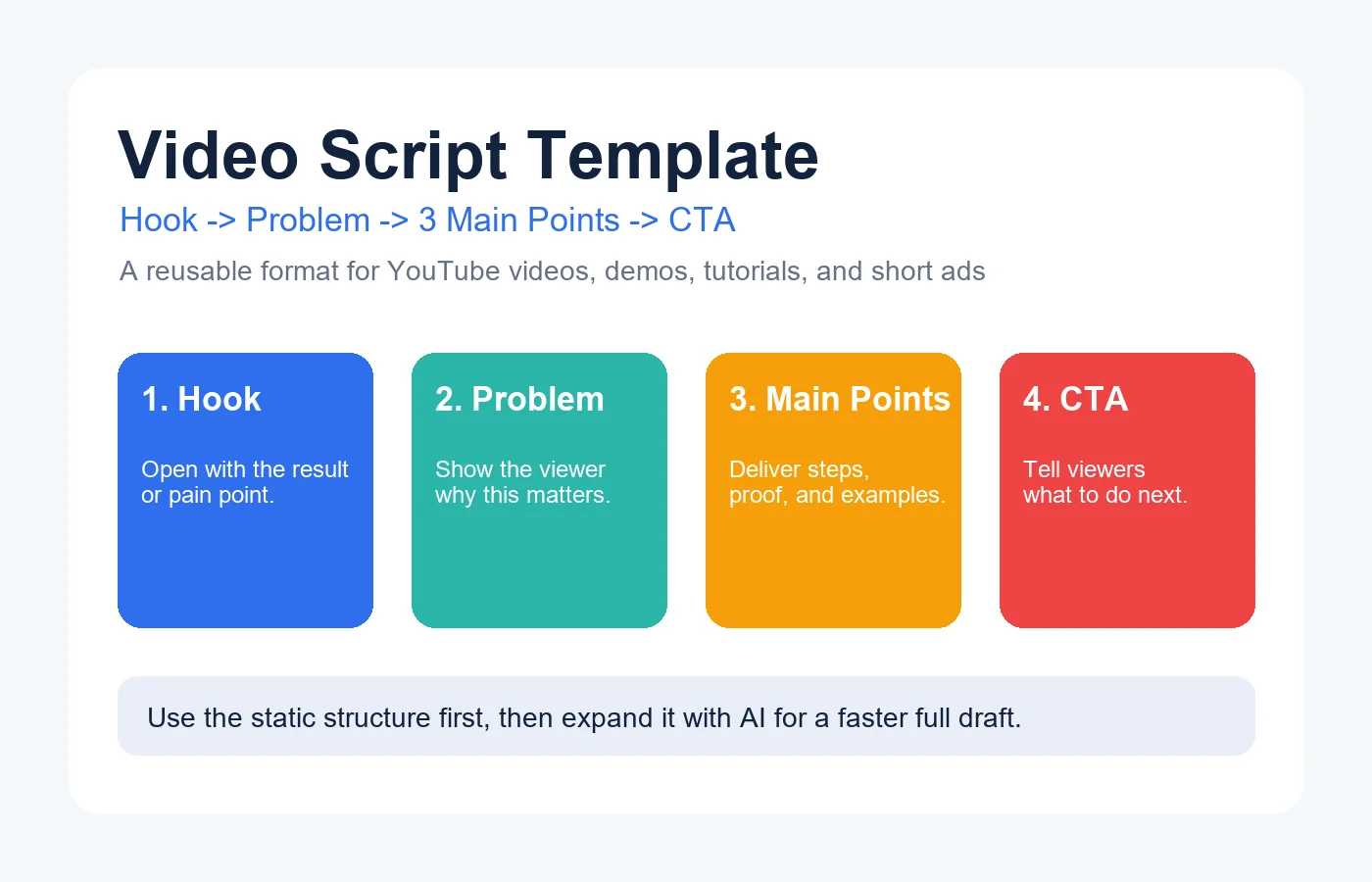The width and height of the screenshot is (1372, 882).
Task: Click the '1. Hook' heading
Action: pos(201,400)
